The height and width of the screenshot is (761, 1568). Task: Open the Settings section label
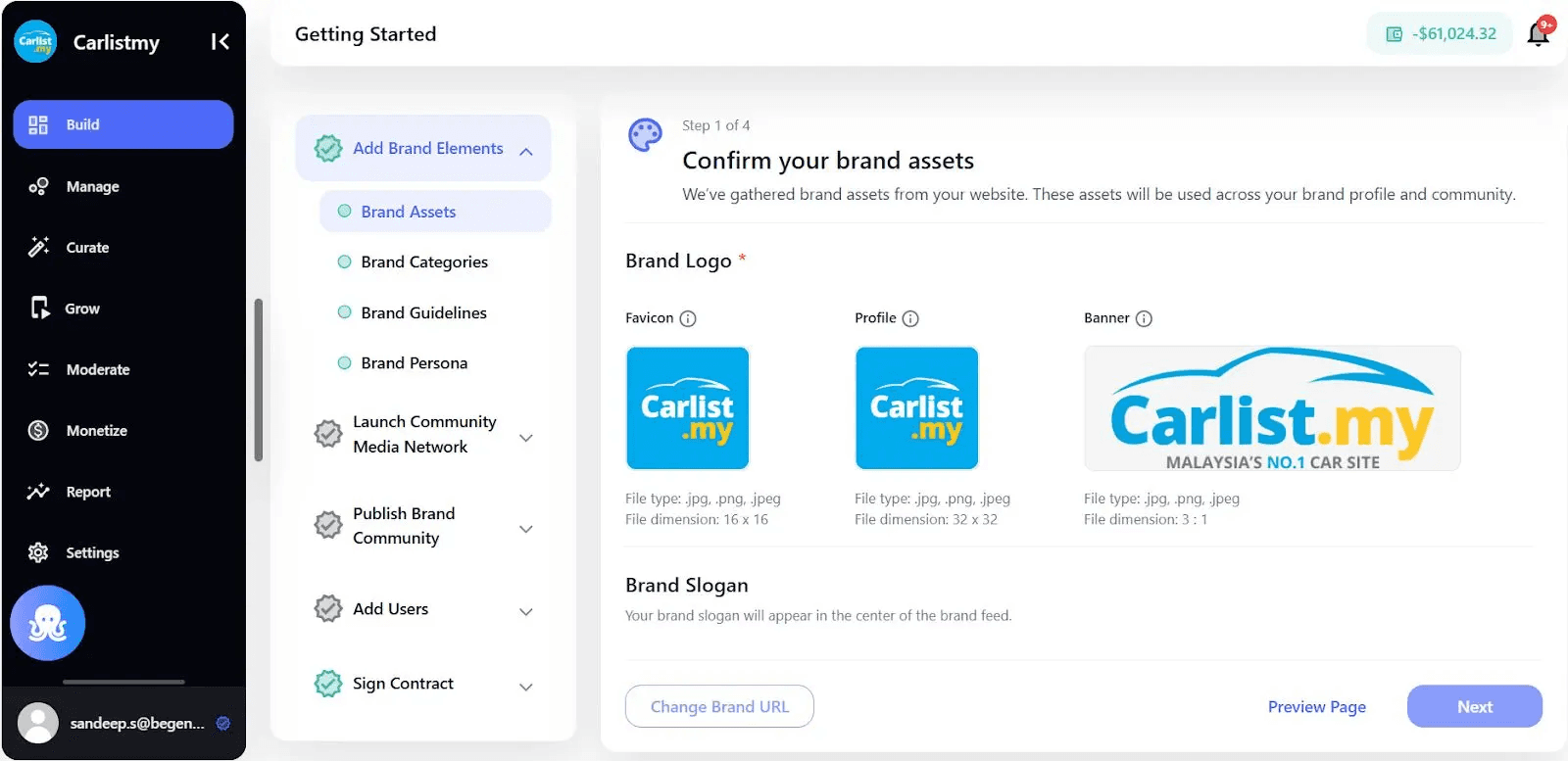pos(93,552)
